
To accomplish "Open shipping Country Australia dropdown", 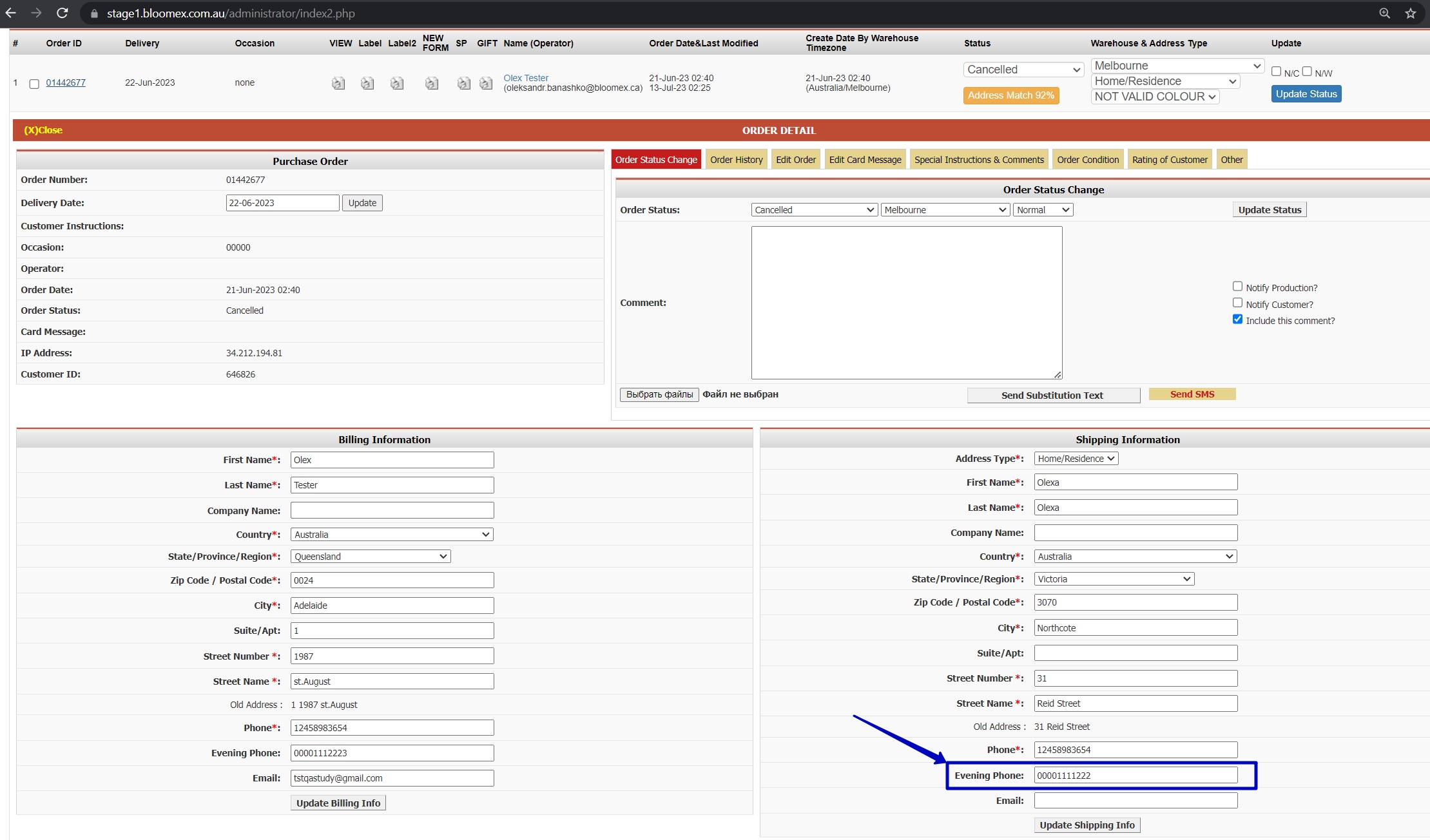I will 1135,557.
